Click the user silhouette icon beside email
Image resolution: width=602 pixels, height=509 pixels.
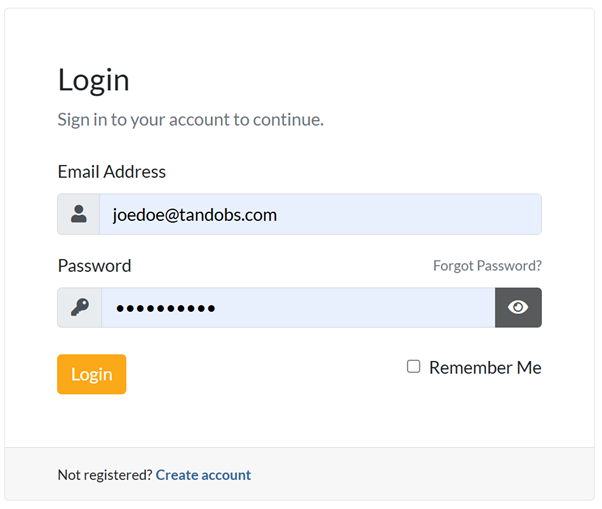[x=79, y=214]
